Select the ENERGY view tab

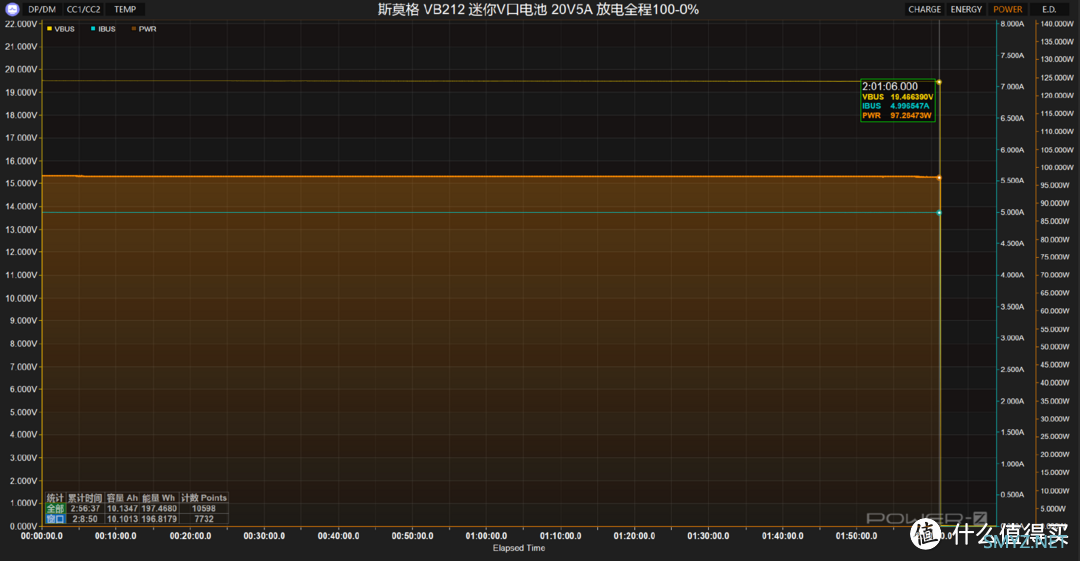966,10
